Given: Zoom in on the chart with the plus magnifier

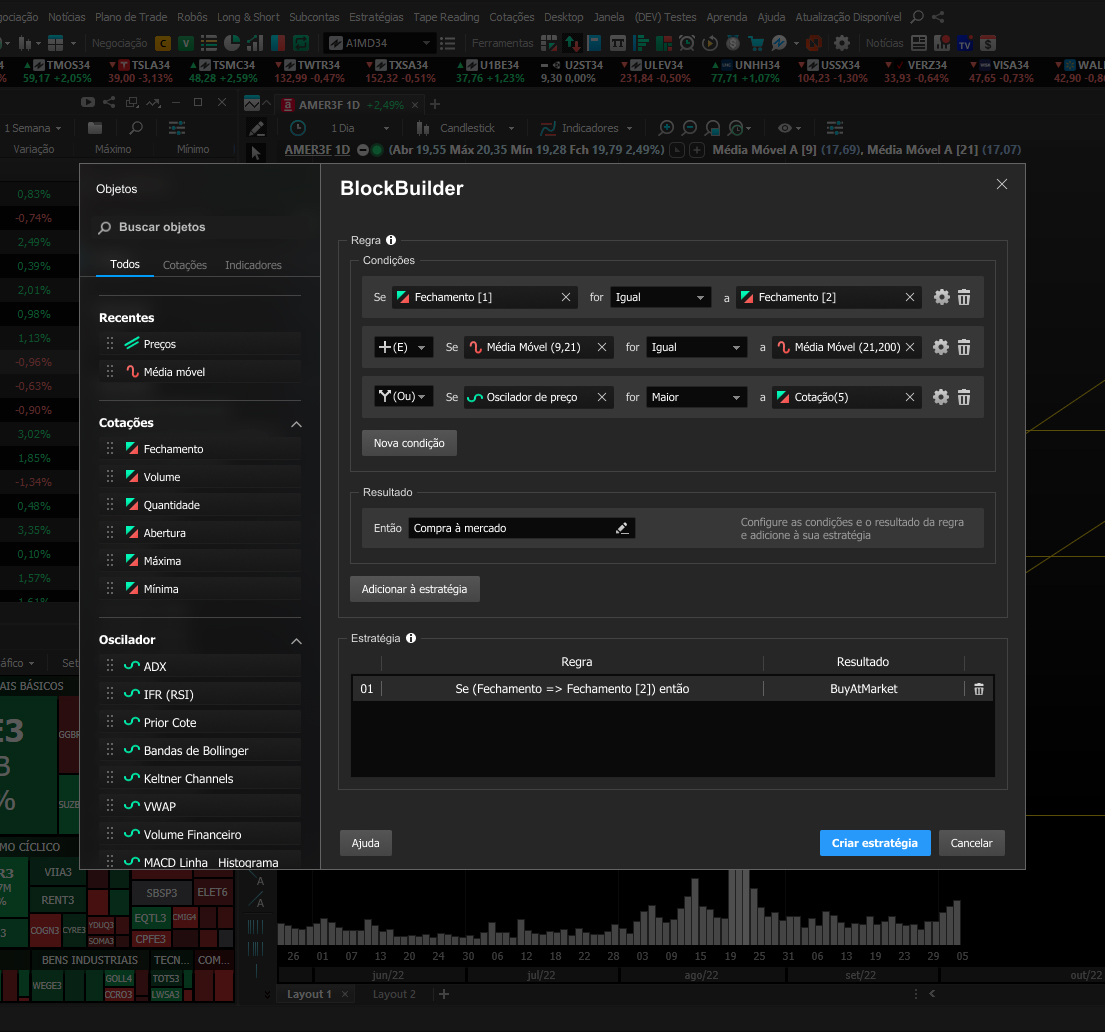Looking at the screenshot, I should [x=666, y=128].
